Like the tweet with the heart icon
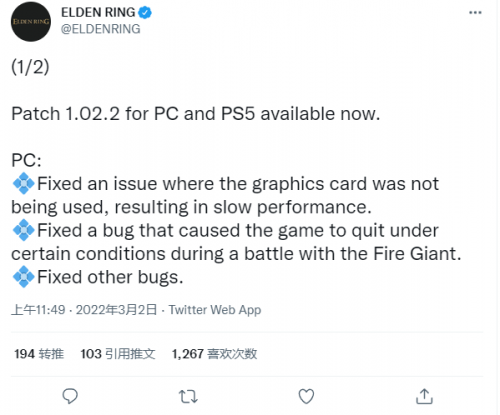Screen dimensions: 500x415 click(x=306, y=396)
